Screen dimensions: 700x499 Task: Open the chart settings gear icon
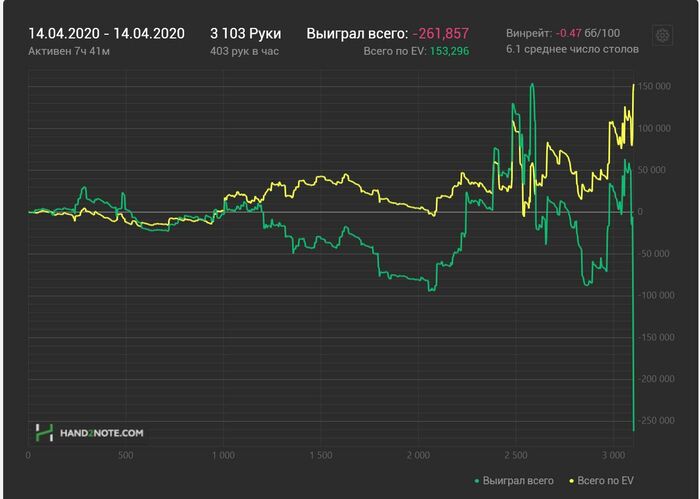[662, 35]
